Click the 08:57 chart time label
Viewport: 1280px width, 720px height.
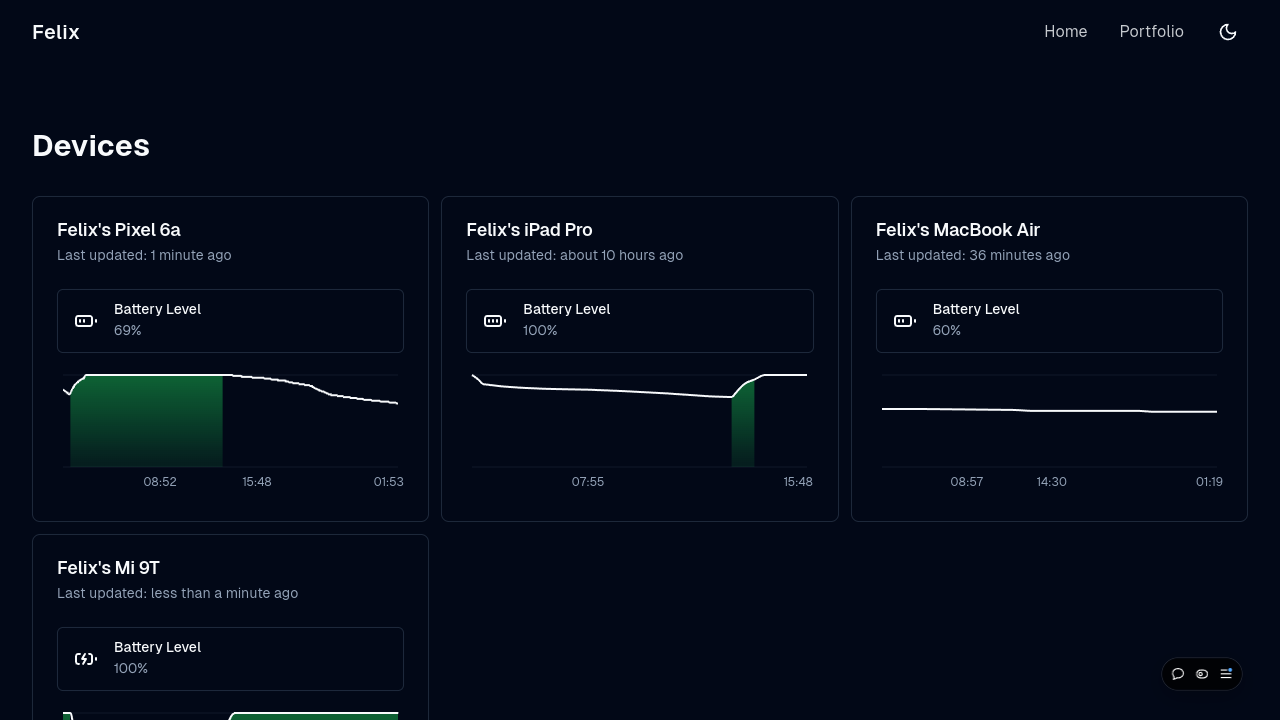coord(967,482)
